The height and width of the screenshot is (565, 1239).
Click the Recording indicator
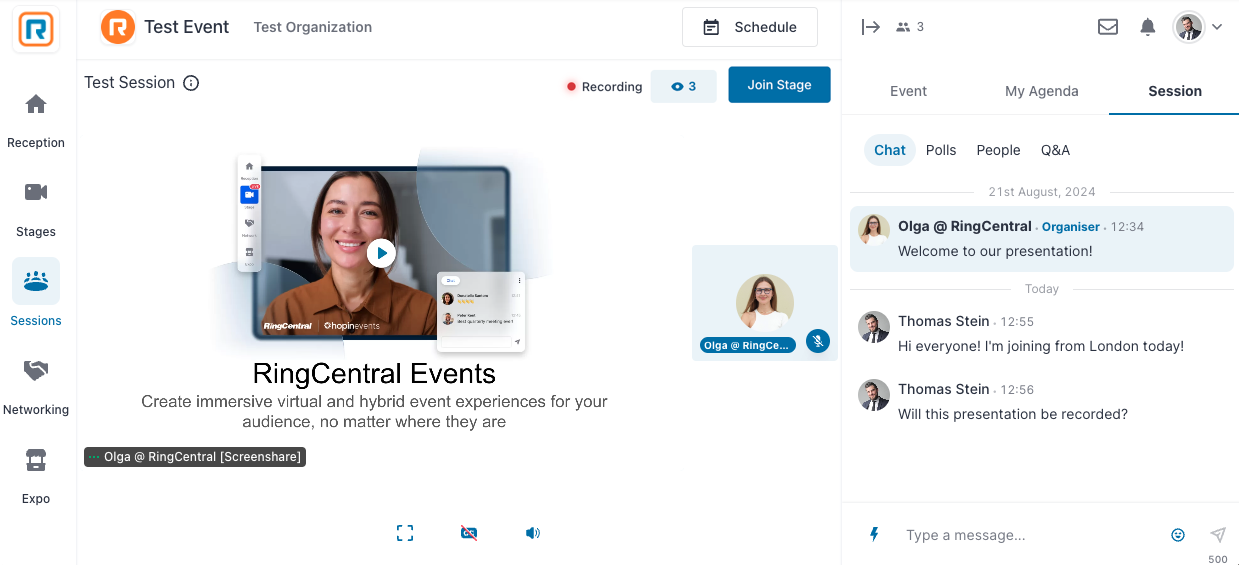(604, 87)
